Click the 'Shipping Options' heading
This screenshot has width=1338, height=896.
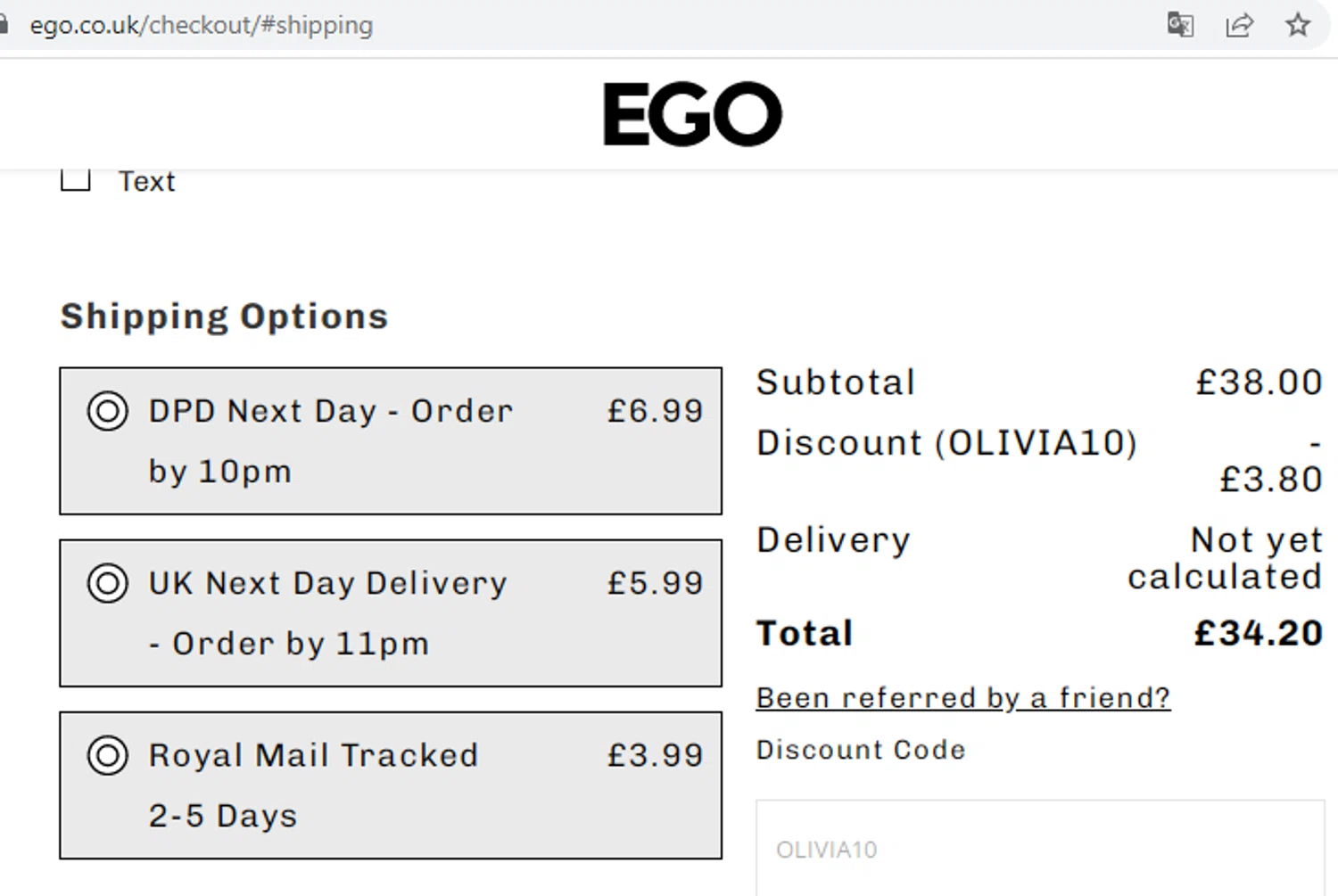(224, 316)
